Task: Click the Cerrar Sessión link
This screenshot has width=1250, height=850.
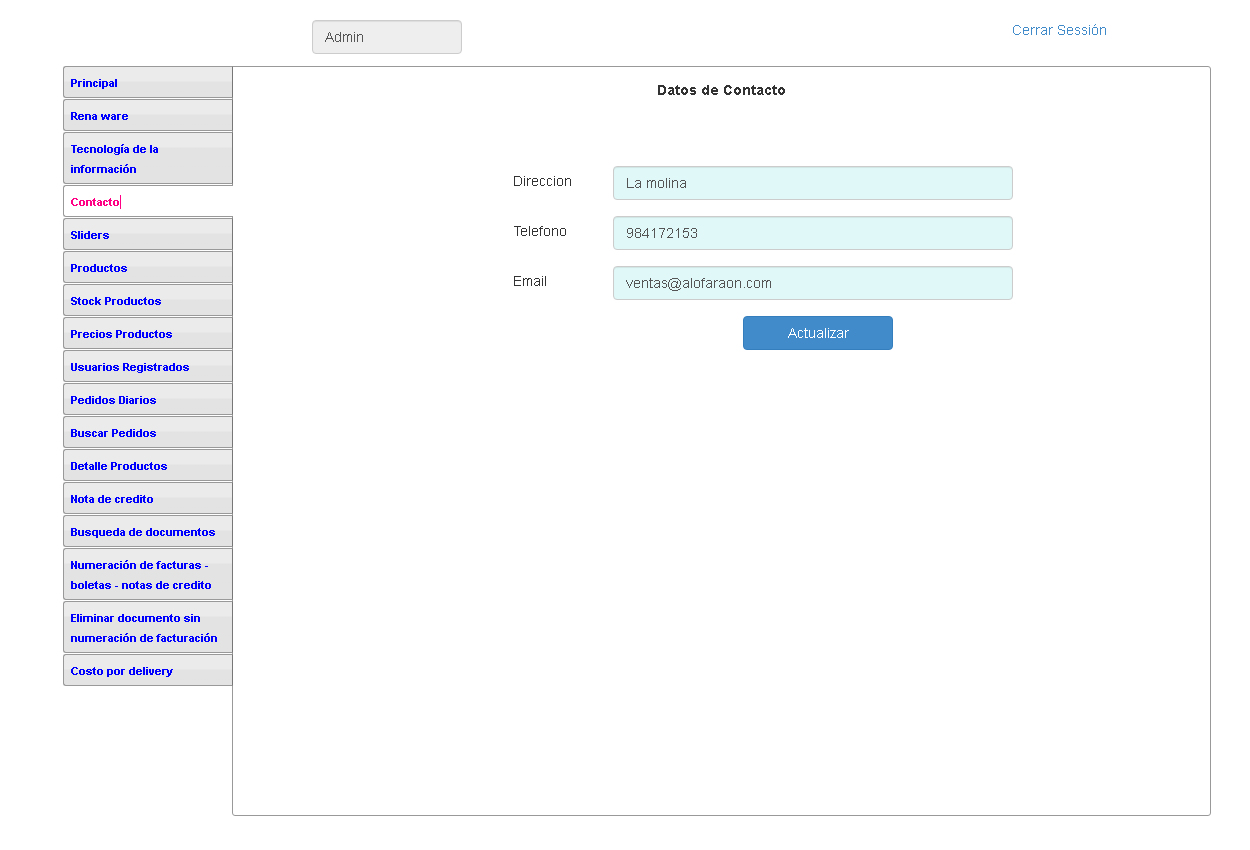Action: [1059, 30]
